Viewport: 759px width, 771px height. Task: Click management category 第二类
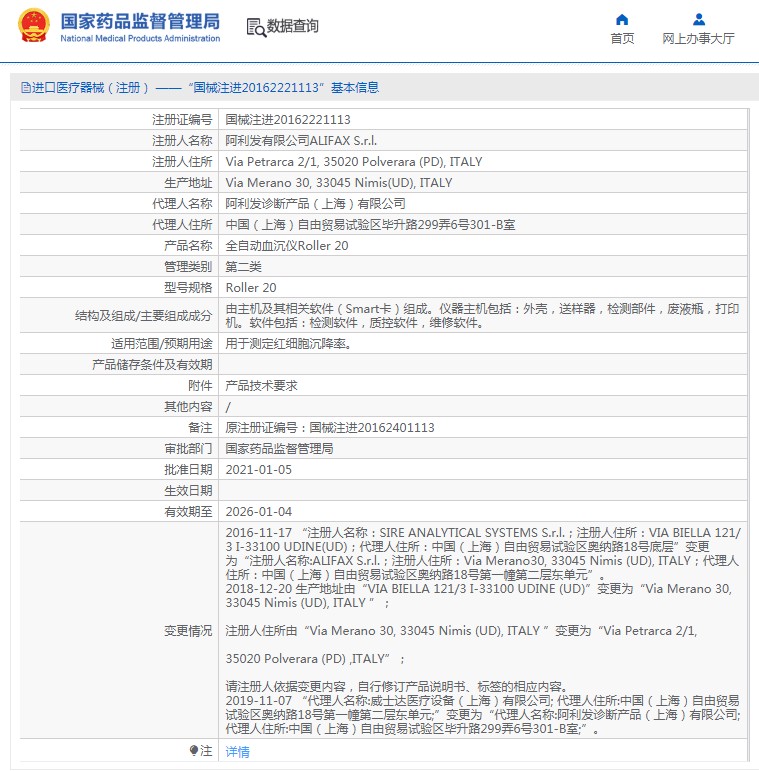pos(243,267)
